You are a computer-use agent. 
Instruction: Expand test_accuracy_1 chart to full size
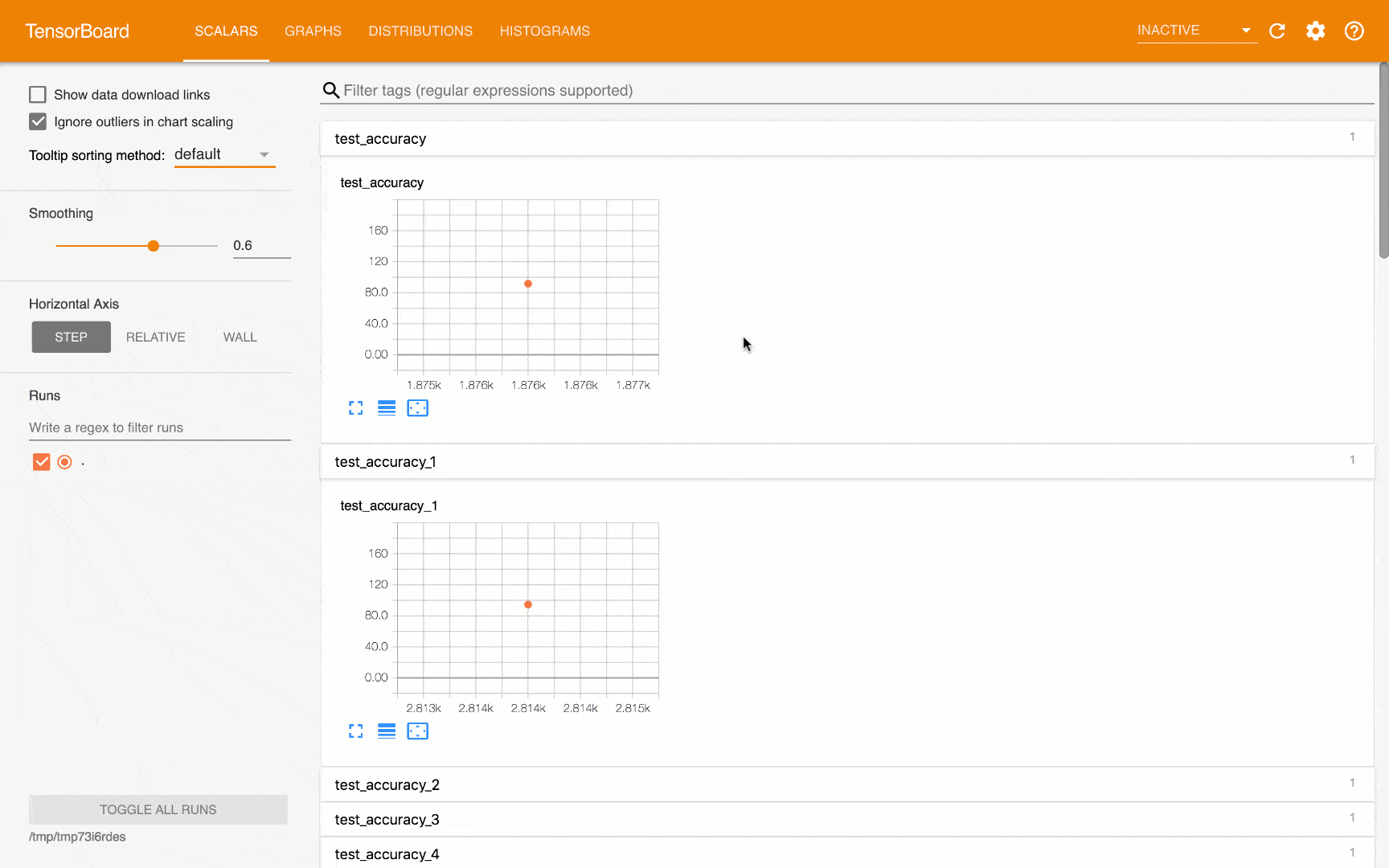click(356, 731)
